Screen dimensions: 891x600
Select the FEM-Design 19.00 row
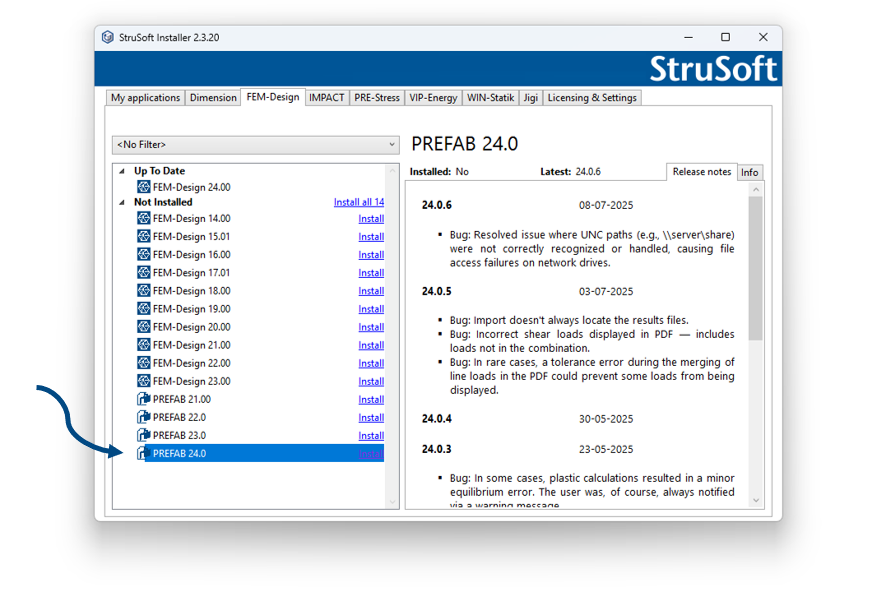[x=260, y=309]
